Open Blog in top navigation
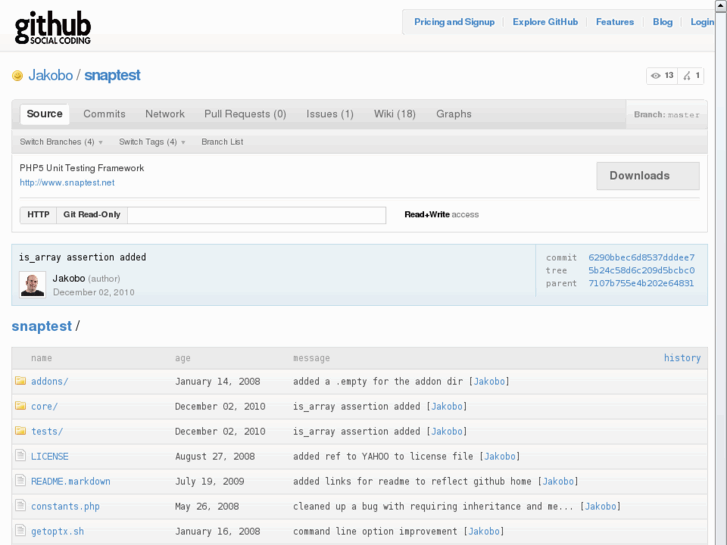Image resolution: width=727 pixels, height=545 pixels. (x=663, y=22)
